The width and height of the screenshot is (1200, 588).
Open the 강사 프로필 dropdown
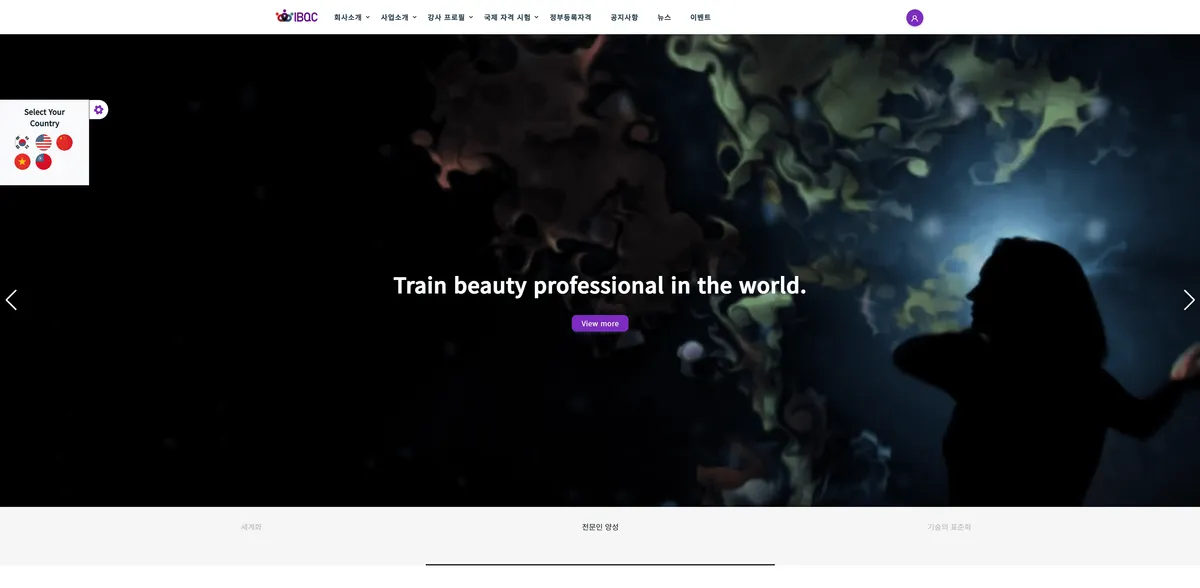tap(450, 18)
